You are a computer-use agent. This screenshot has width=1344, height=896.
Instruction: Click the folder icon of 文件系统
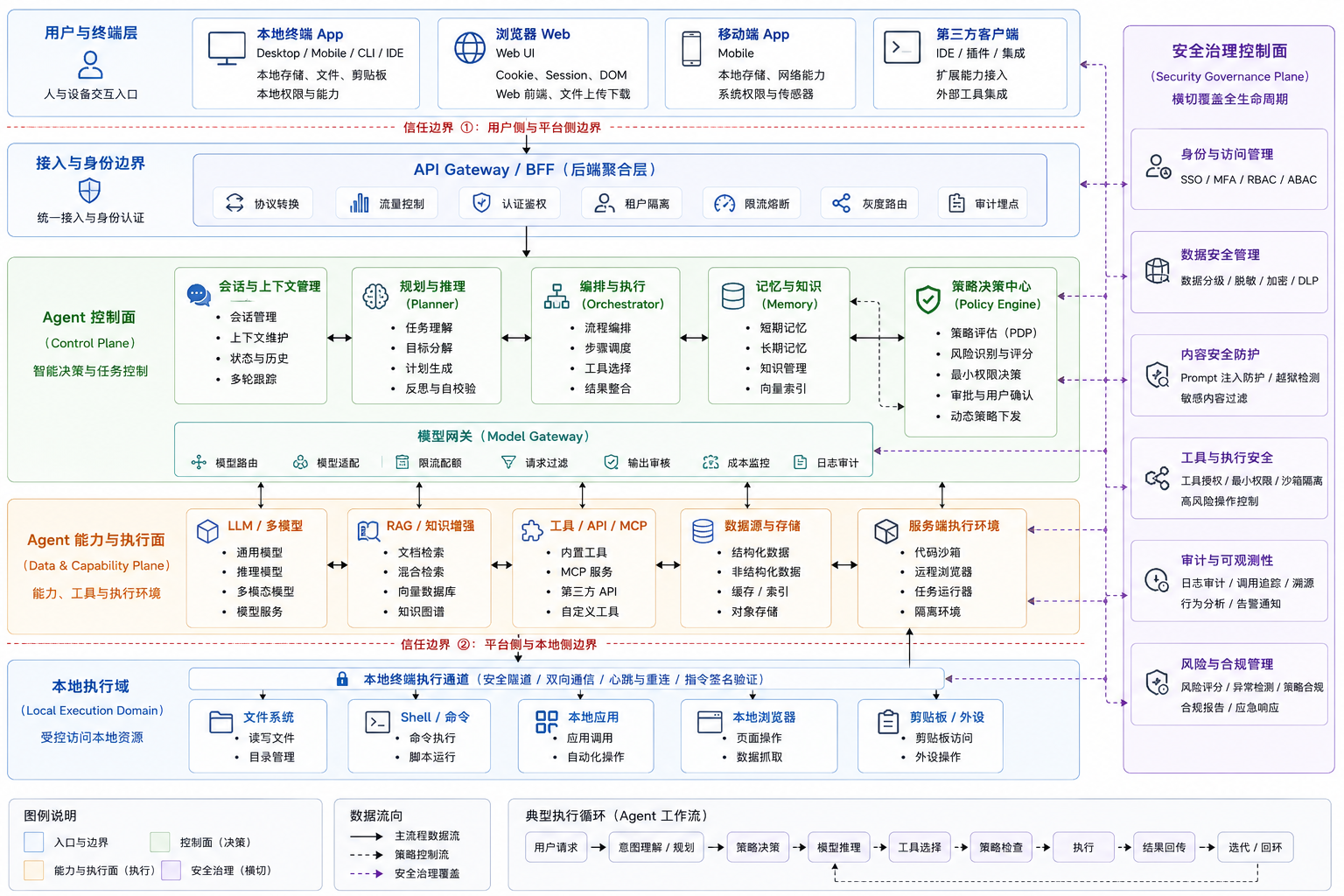pos(221,722)
